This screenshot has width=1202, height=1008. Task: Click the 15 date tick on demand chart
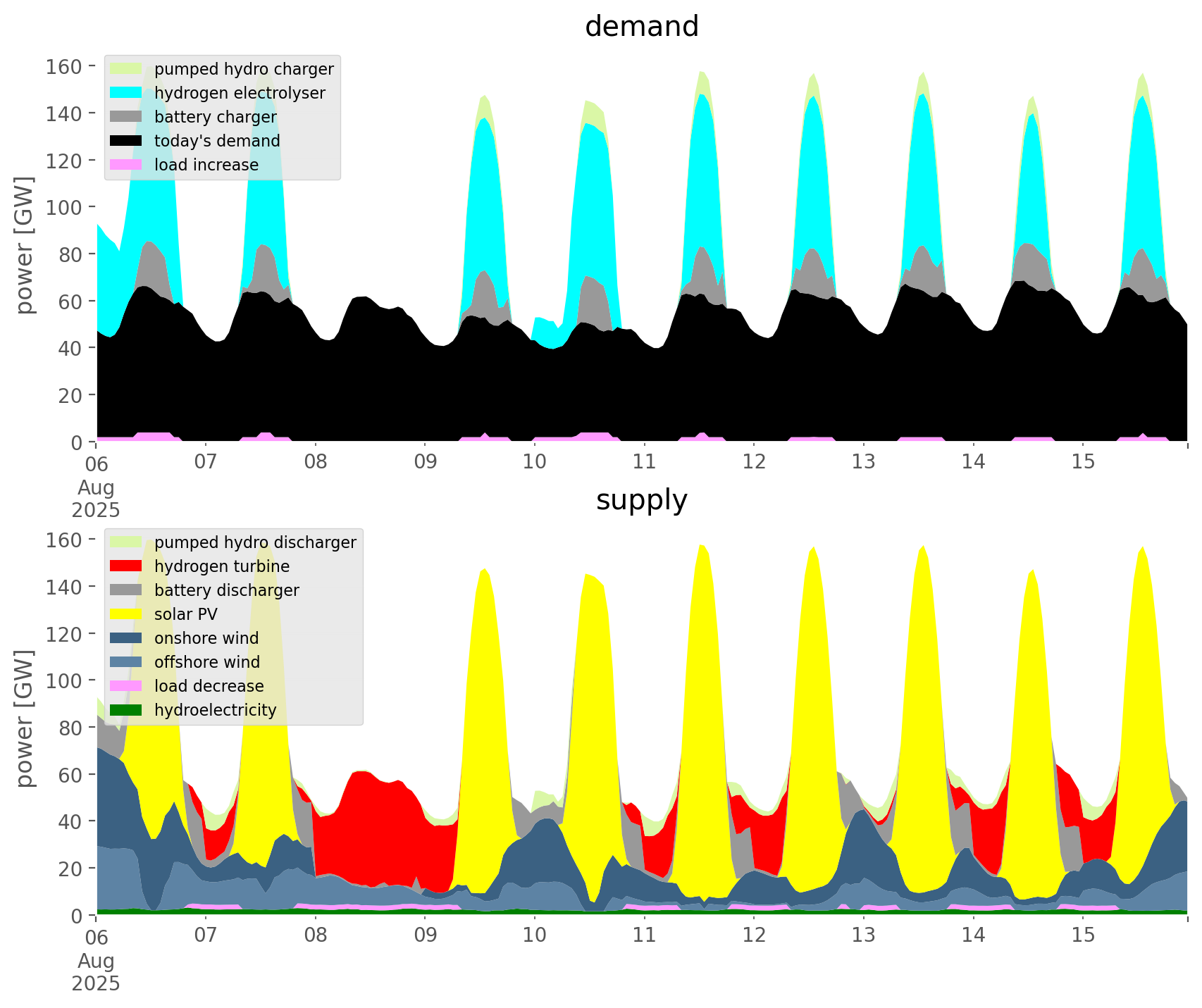coord(1083,462)
